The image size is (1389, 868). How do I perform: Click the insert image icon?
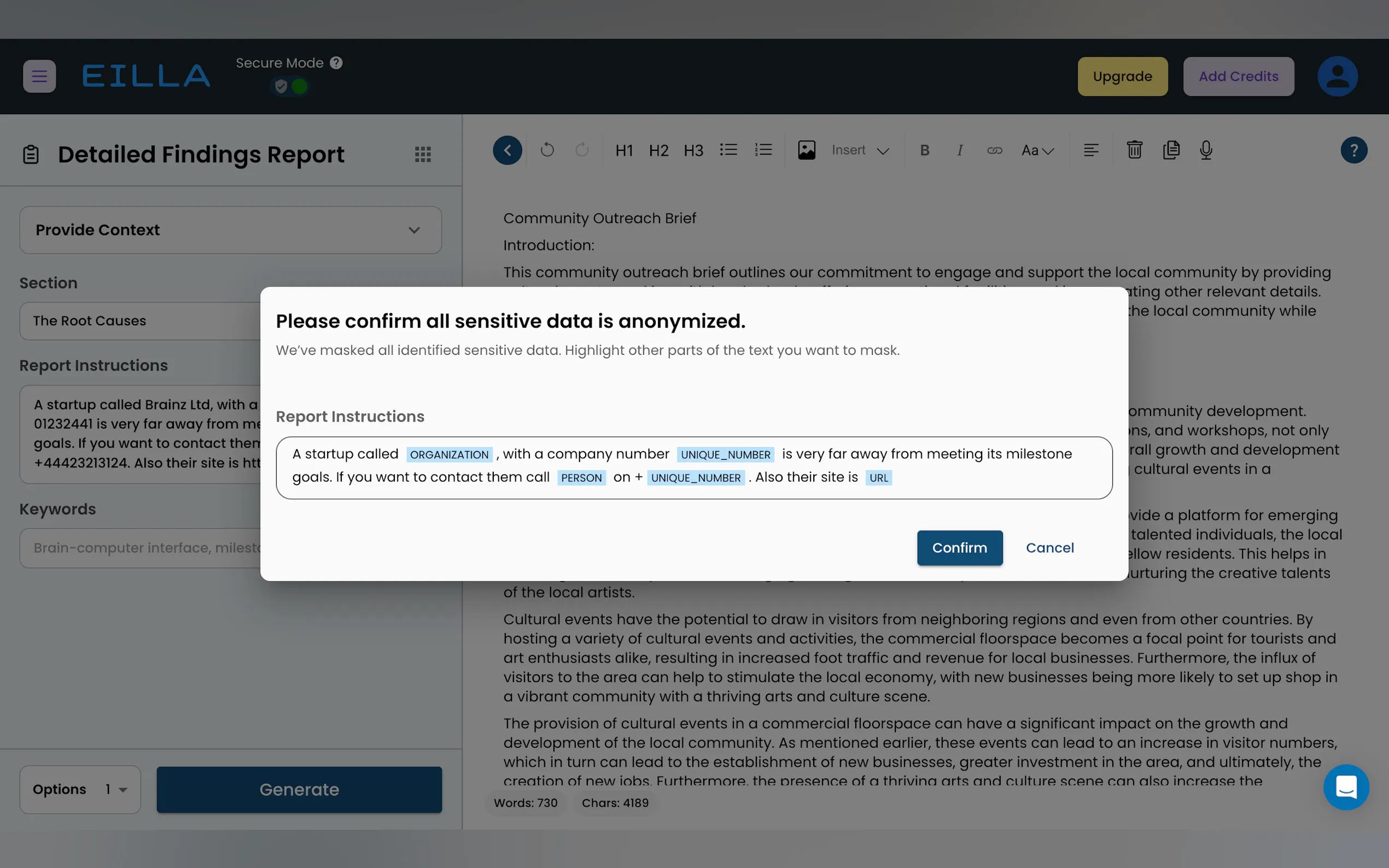coord(806,150)
